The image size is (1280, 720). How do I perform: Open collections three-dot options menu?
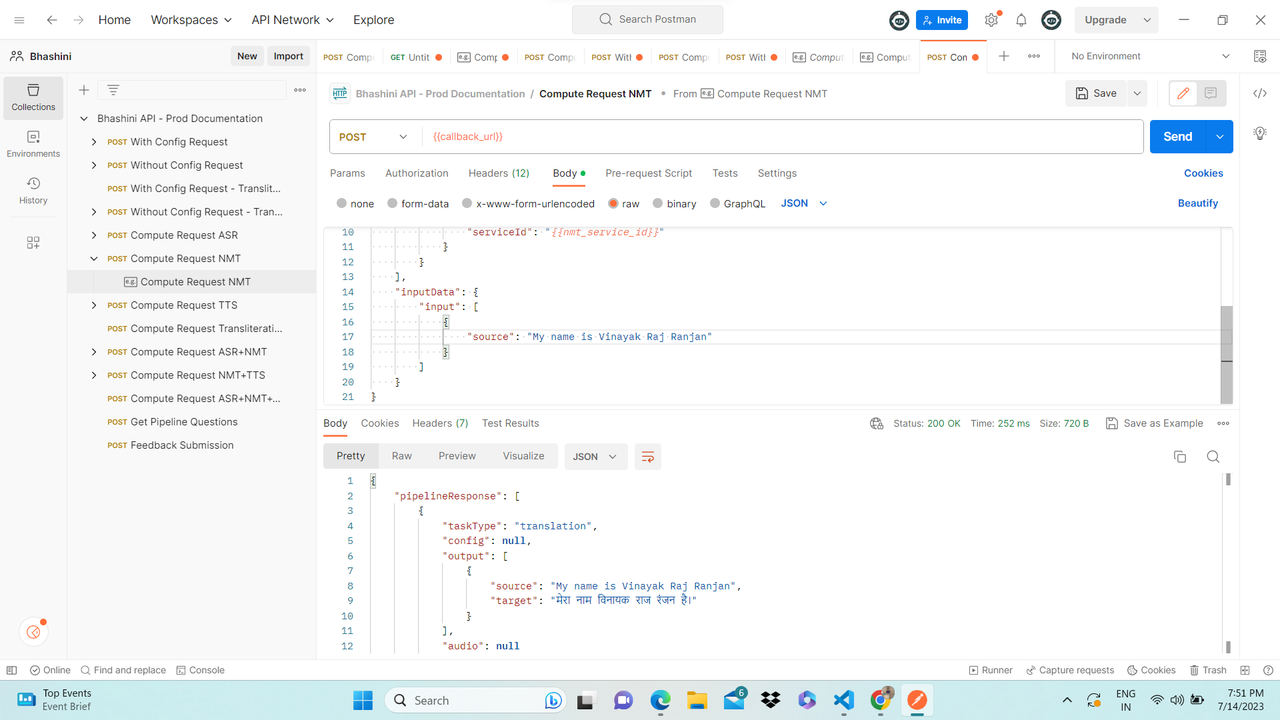[300, 90]
